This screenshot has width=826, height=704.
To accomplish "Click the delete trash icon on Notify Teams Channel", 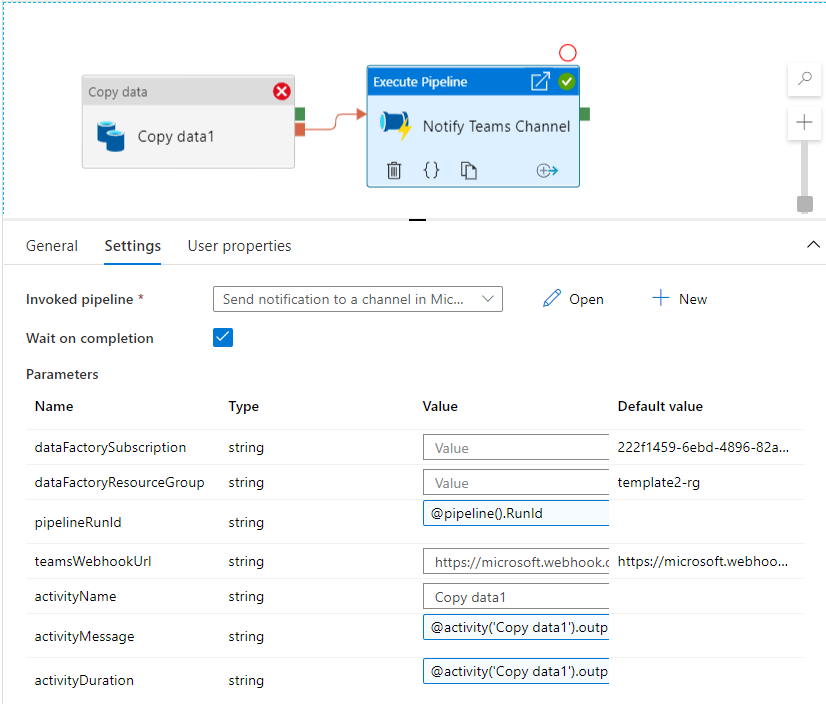I will click(394, 170).
